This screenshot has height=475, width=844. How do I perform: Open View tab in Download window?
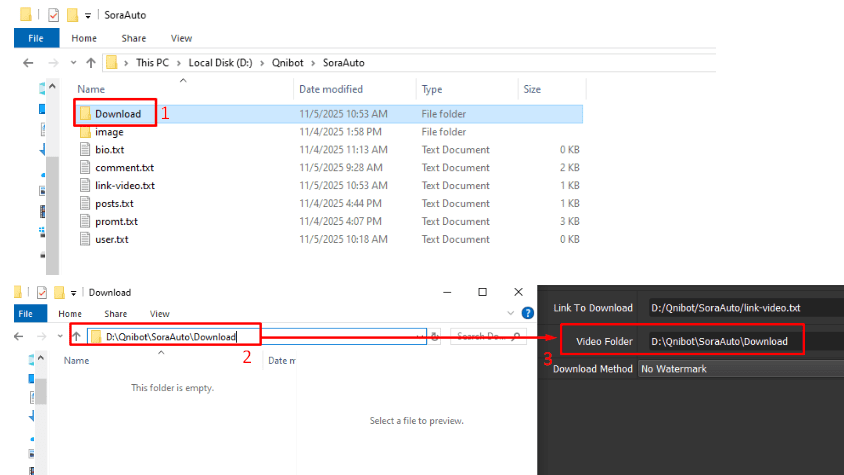159,313
